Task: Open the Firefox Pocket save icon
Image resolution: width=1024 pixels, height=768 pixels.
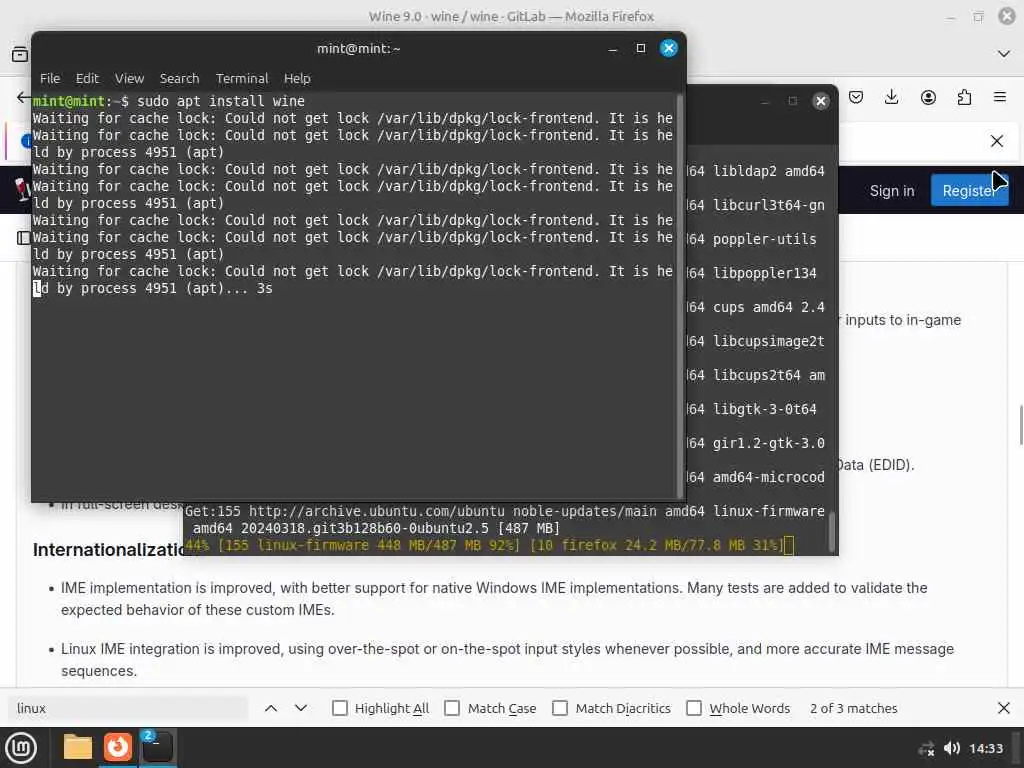Action: [x=856, y=97]
